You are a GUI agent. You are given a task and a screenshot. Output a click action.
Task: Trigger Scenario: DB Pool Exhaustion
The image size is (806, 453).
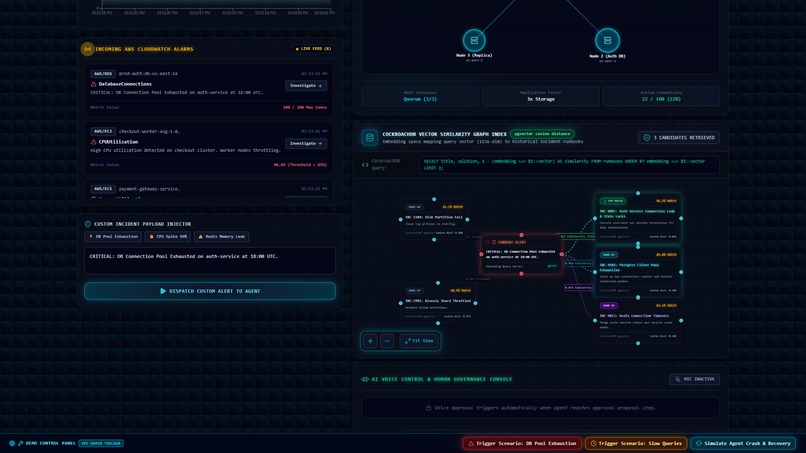tap(522, 443)
